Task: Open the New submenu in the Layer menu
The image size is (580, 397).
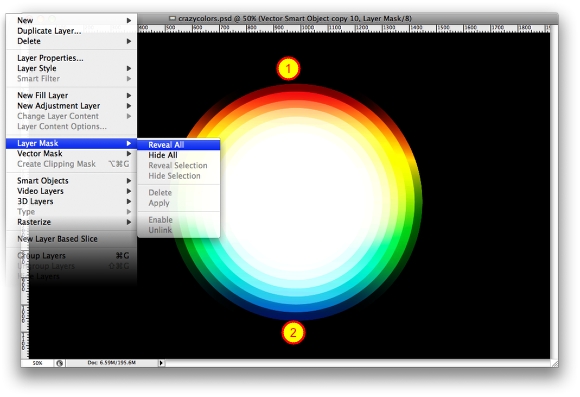Action: [x=71, y=20]
